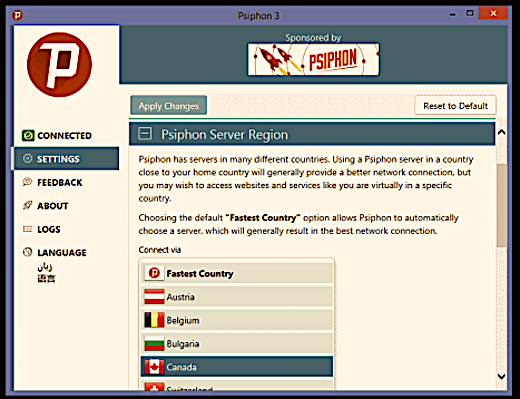Viewport: 520px width, 399px height.
Task: Click the Language globe icon
Action: tap(27, 252)
